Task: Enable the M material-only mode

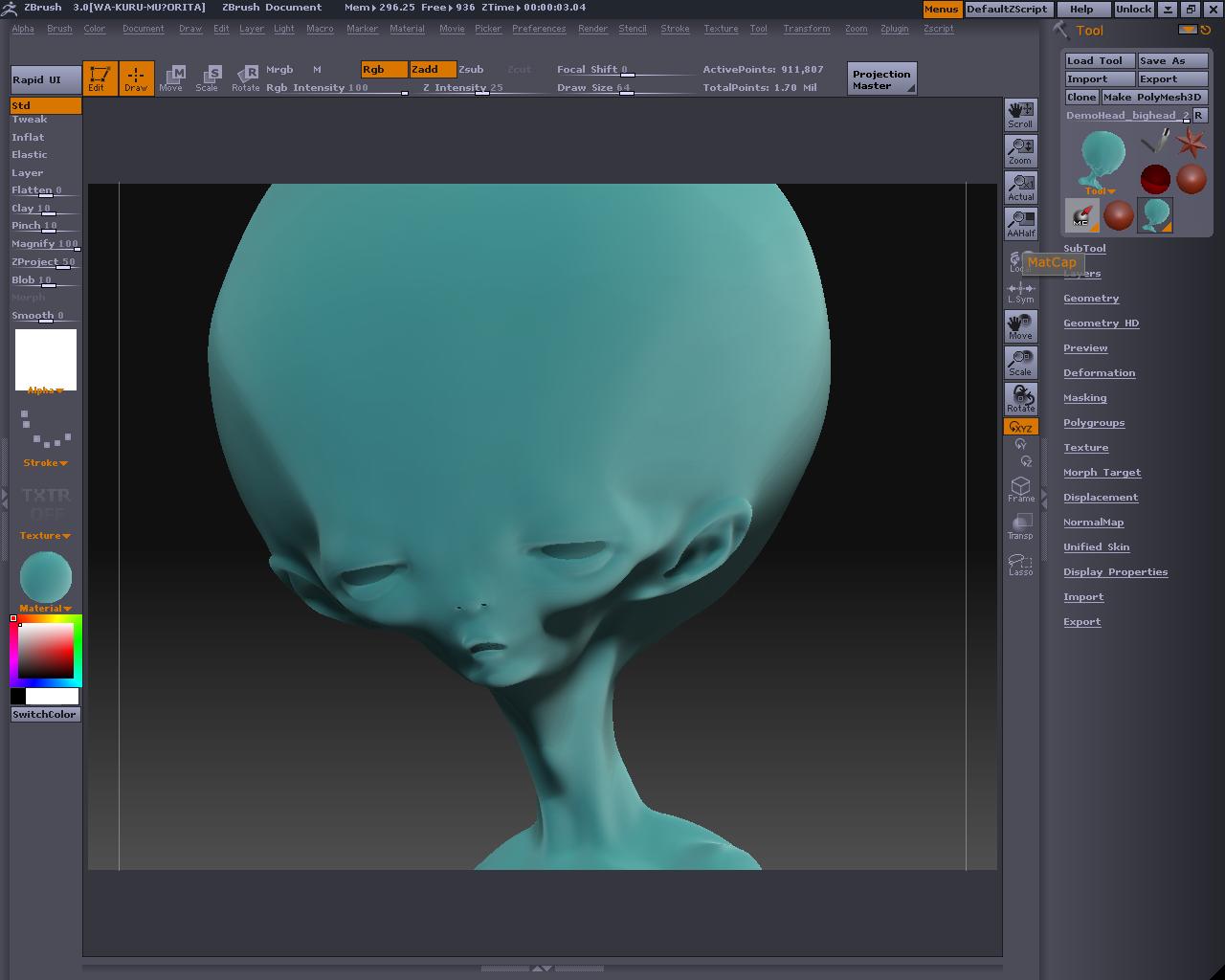Action: click(x=317, y=70)
